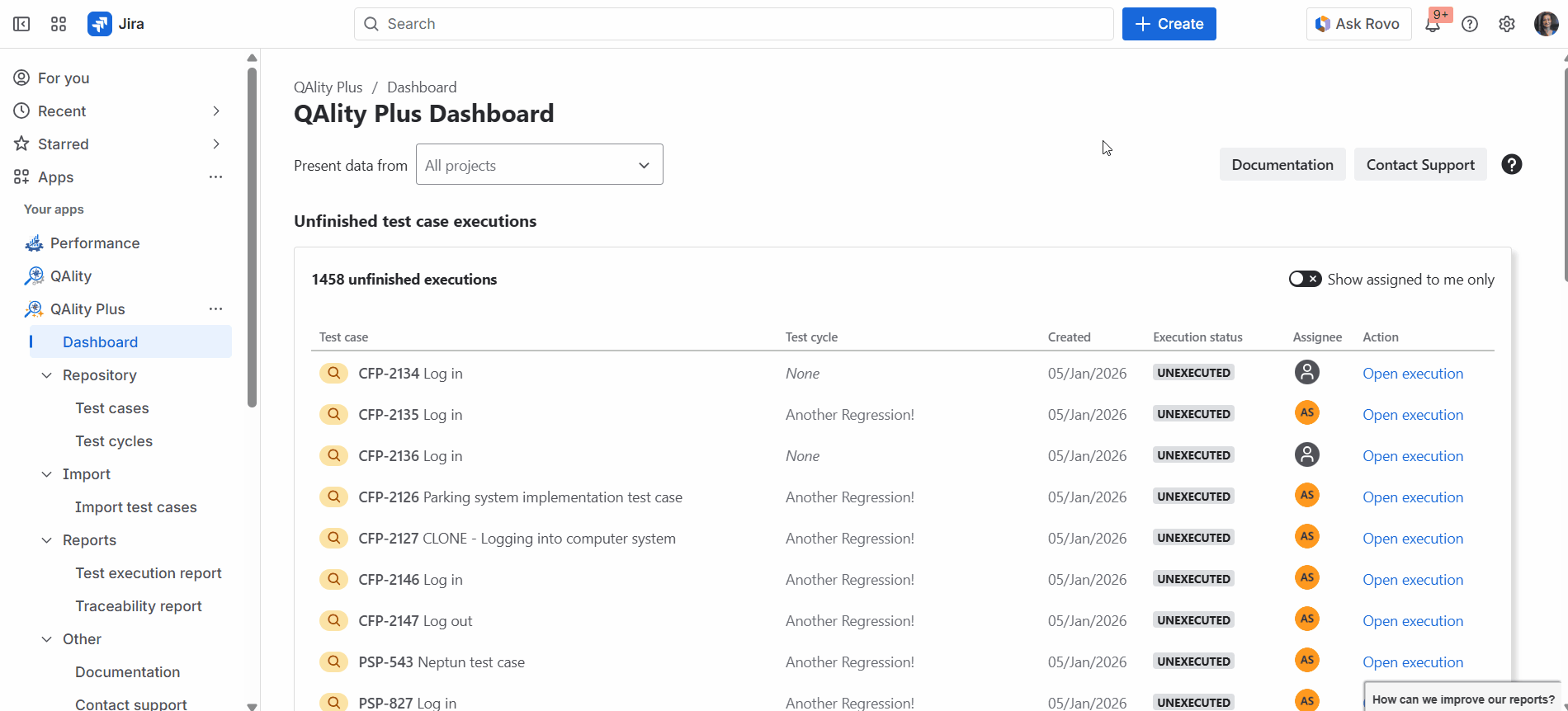Click the test case icon for CFP-2147
1568x711 pixels.
coord(333,621)
